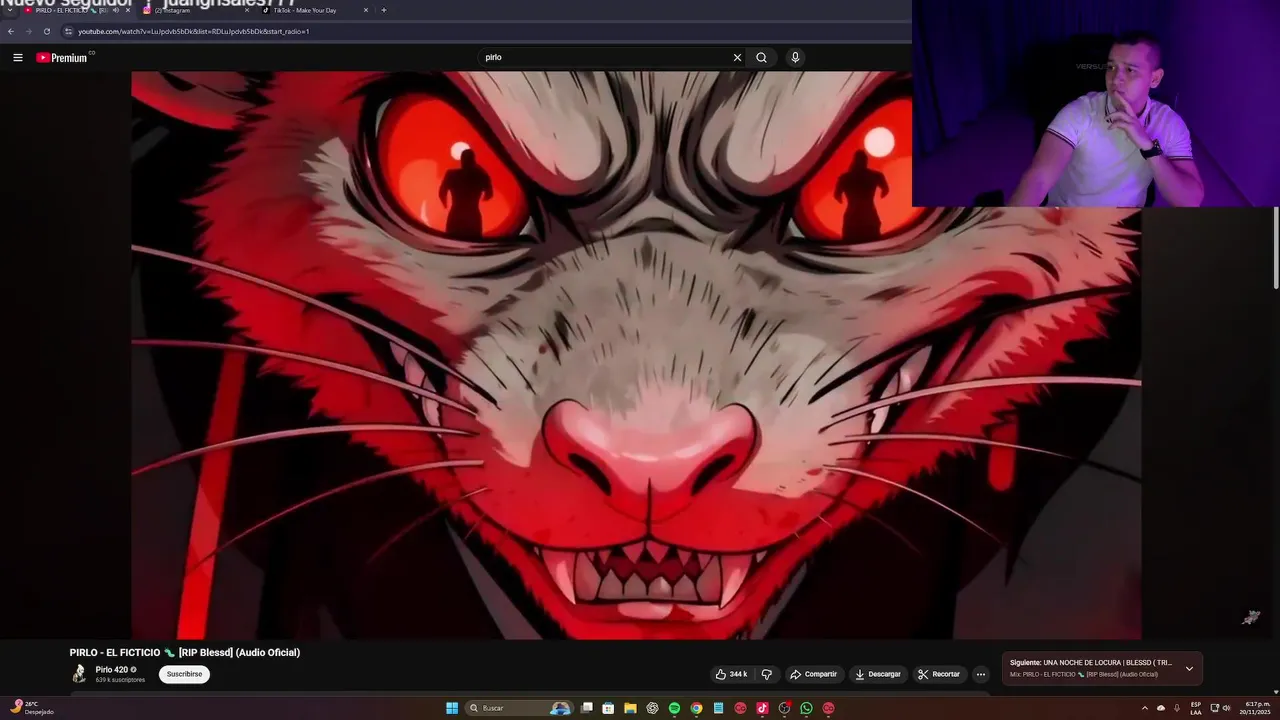
Task: Open ChatGPT from the taskbar
Action: (652, 708)
